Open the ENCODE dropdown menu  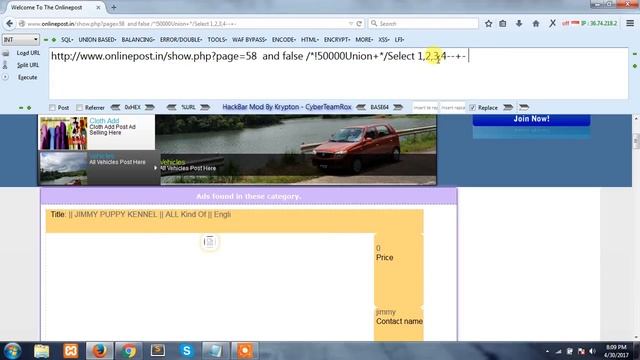[284, 40]
